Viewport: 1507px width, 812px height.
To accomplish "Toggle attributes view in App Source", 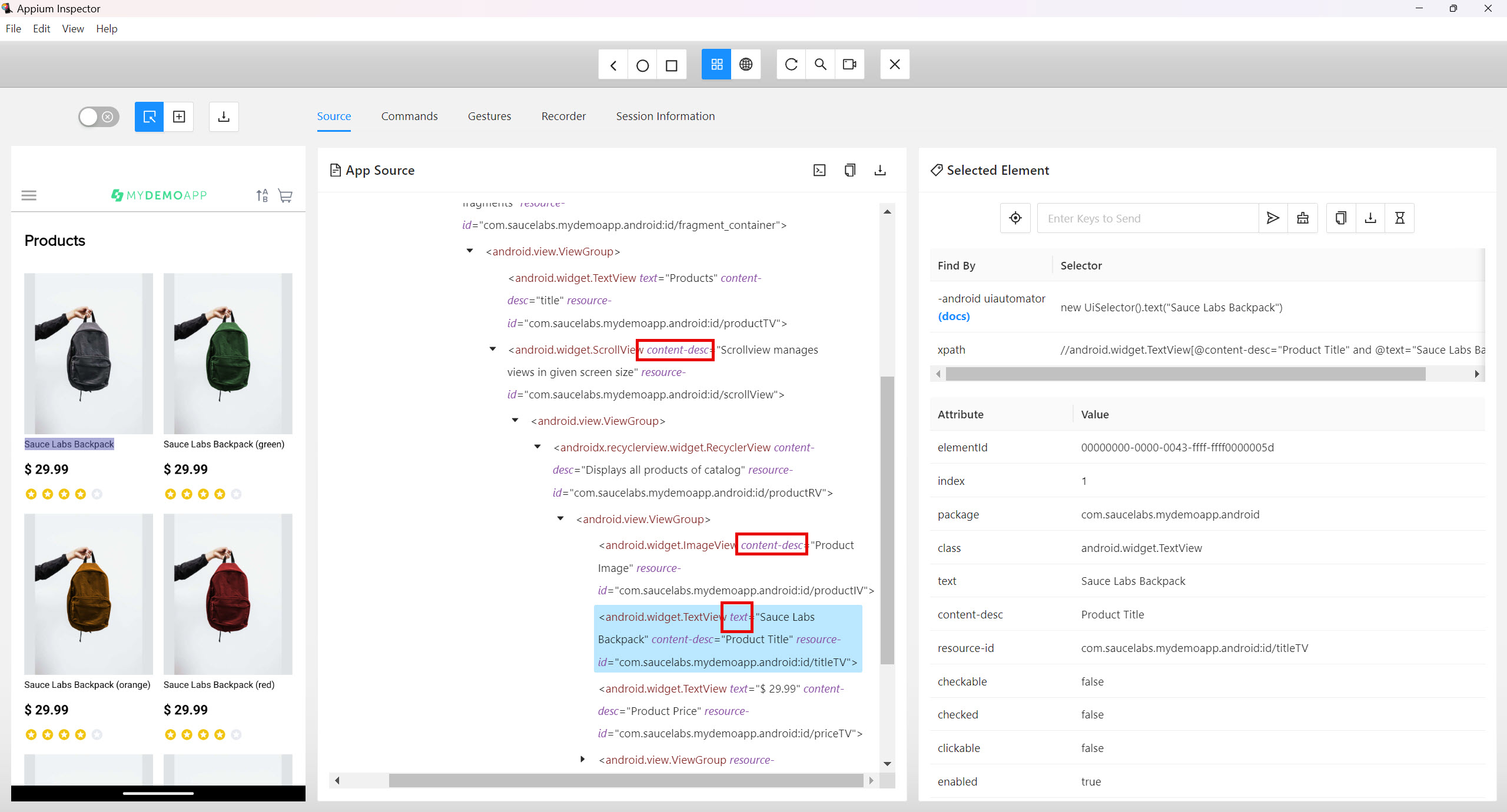I will 819,170.
